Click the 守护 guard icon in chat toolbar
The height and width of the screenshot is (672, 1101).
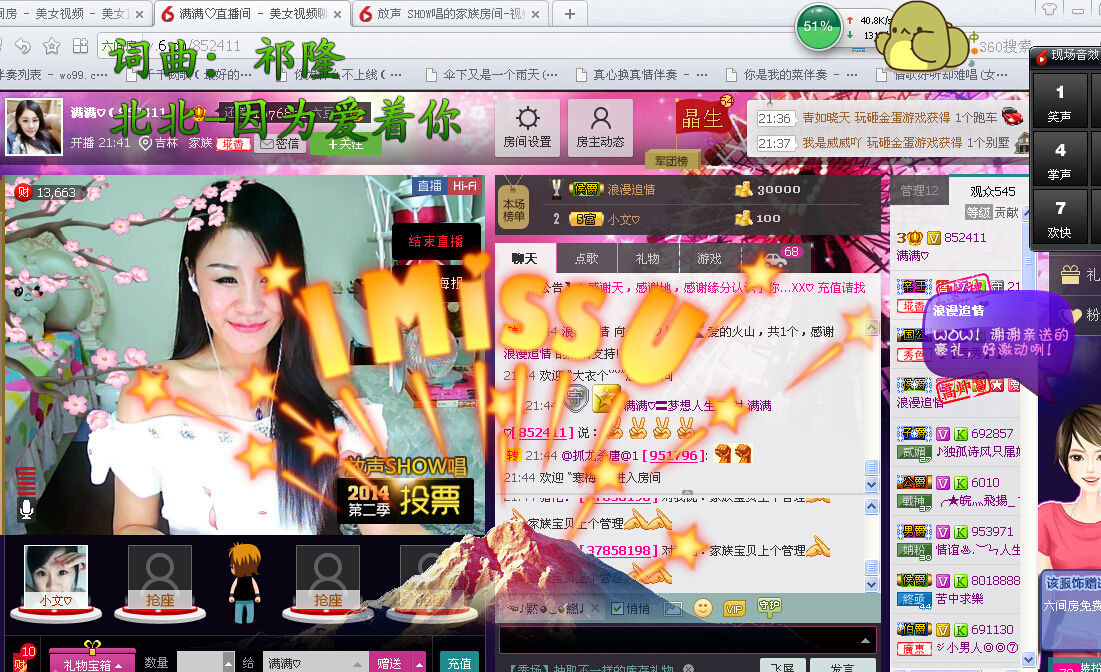tap(769, 606)
